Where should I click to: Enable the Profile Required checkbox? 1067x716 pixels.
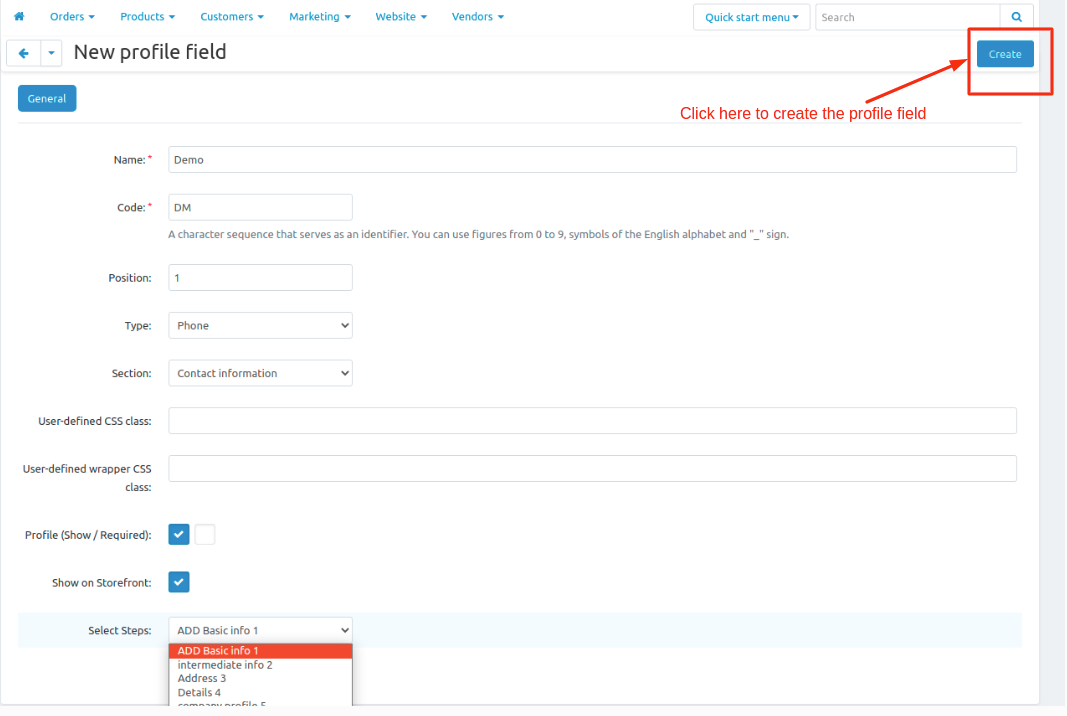(205, 535)
